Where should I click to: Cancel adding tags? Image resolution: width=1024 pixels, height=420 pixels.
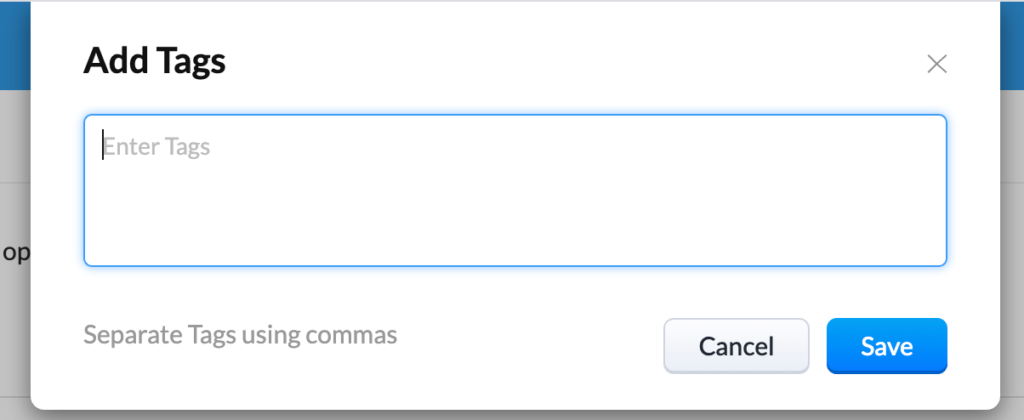[736, 346]
